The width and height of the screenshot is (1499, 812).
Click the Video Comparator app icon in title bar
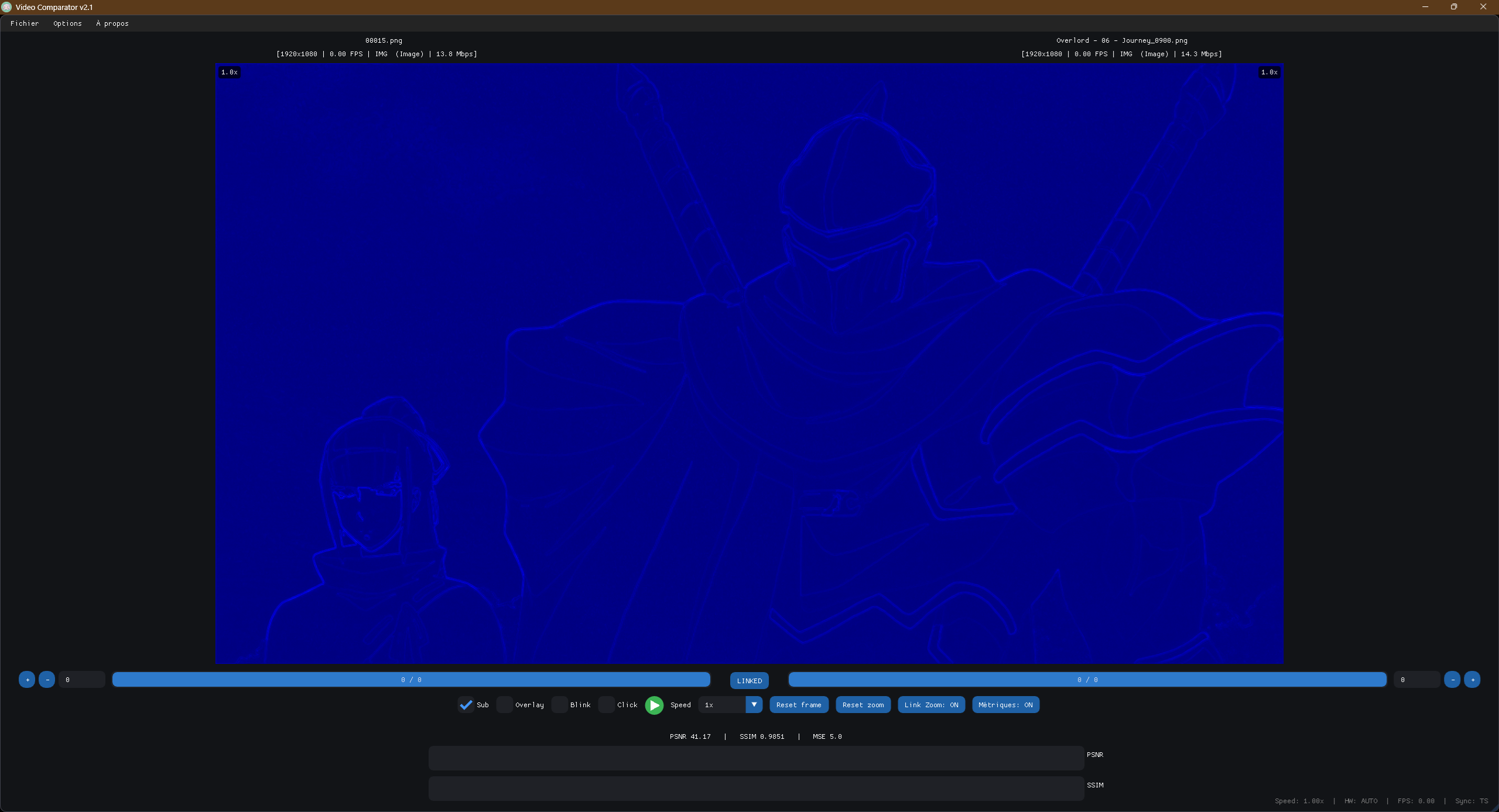click(7, 7)
